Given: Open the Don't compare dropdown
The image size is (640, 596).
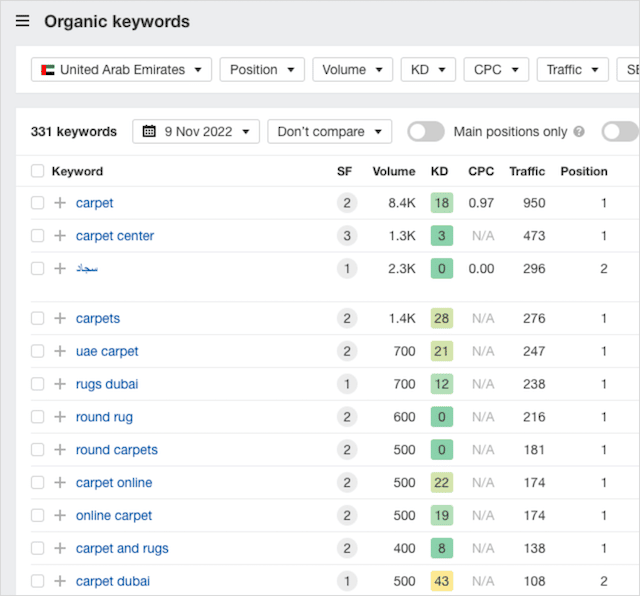Looking at the screenshot, I should click(x=329, y=132).
